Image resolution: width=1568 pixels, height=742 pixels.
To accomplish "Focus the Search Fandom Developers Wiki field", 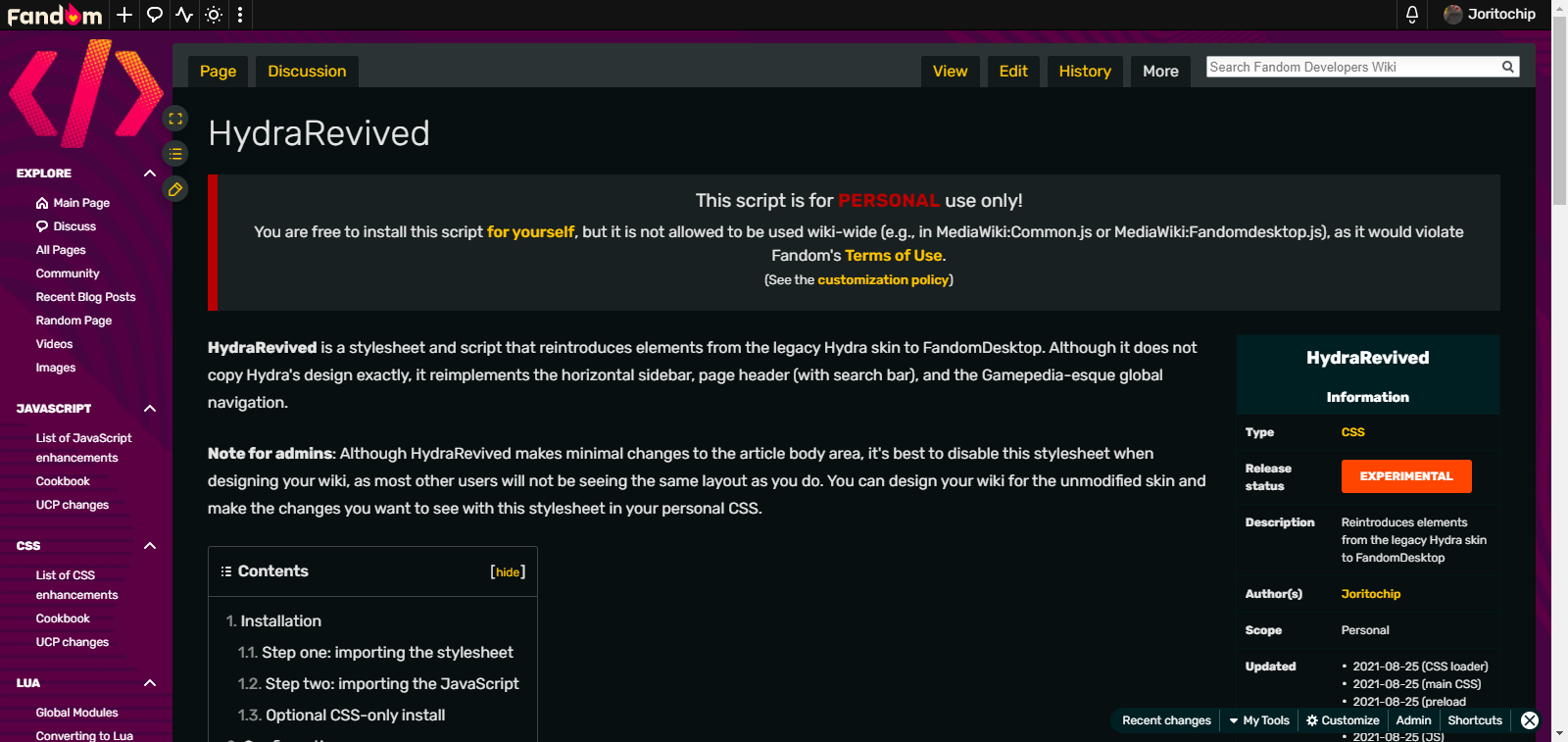I will (1352, 67).
